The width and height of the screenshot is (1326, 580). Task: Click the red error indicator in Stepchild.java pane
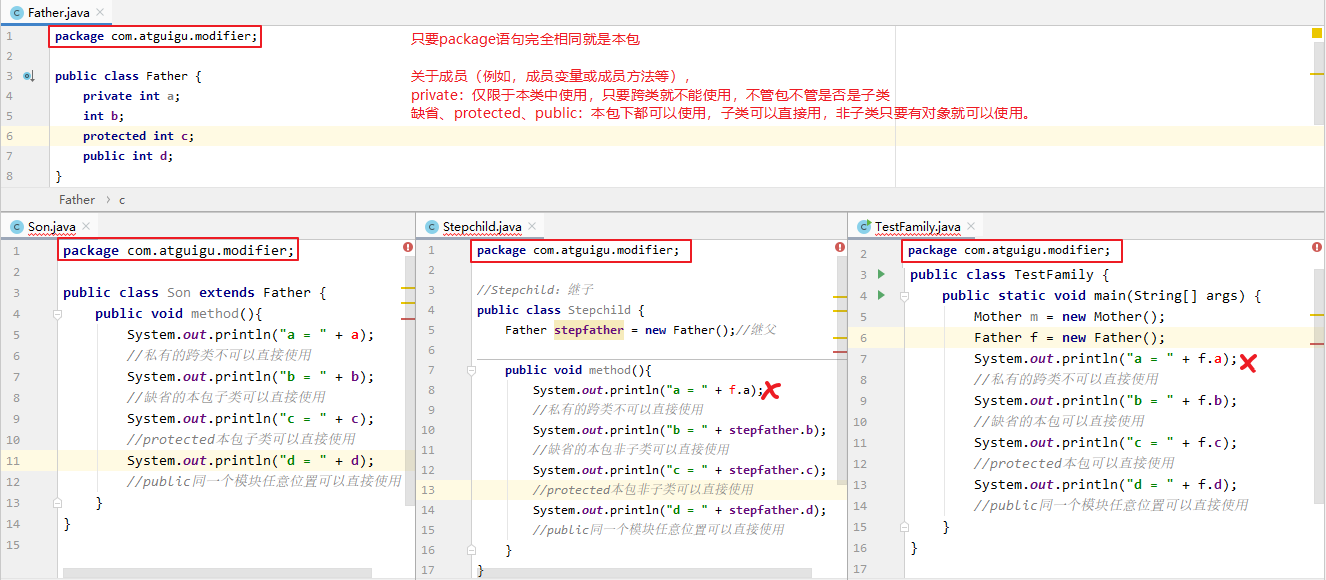(839, 246)
